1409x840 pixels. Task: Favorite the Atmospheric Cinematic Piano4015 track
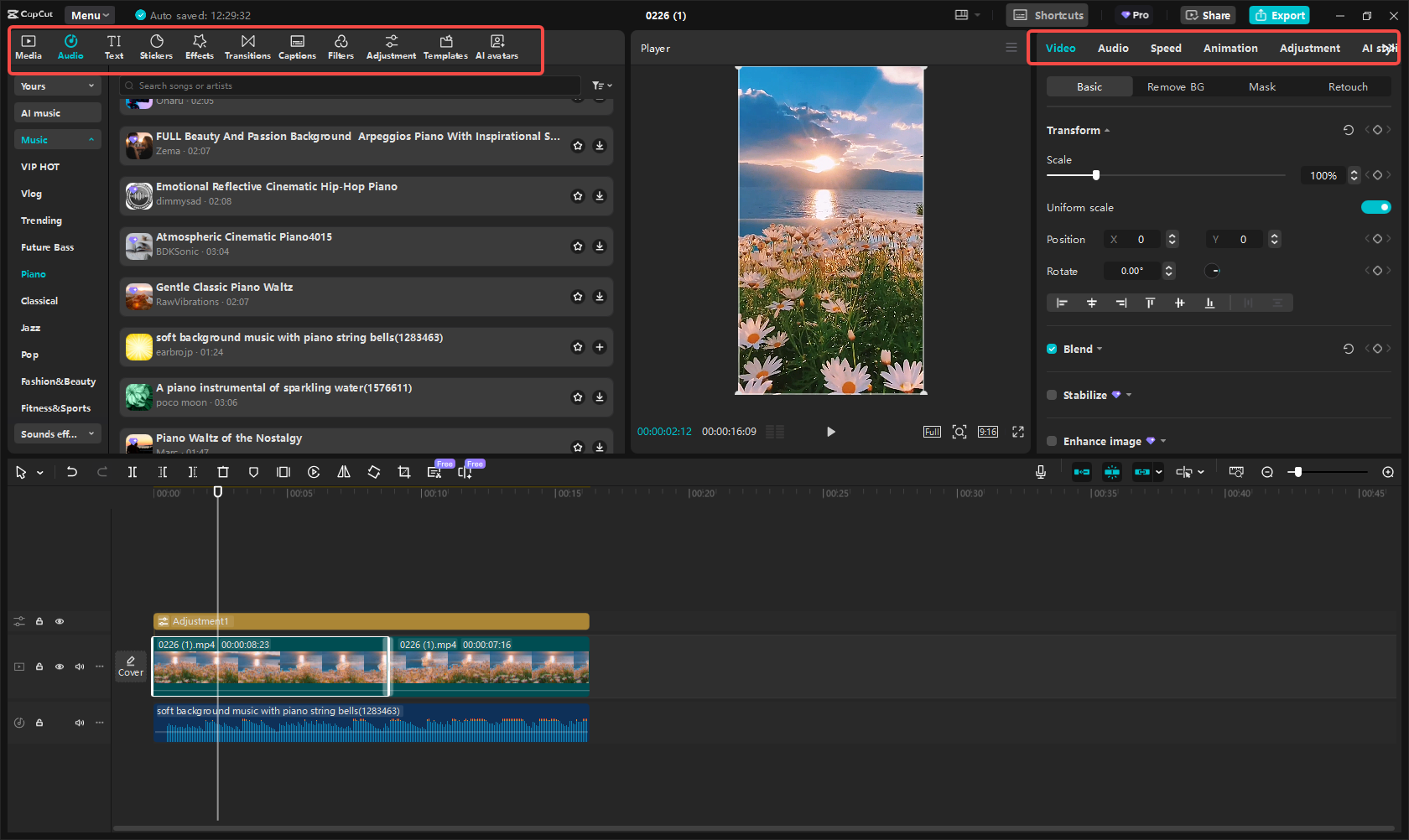pyautogui.click(x=578, y=246)
